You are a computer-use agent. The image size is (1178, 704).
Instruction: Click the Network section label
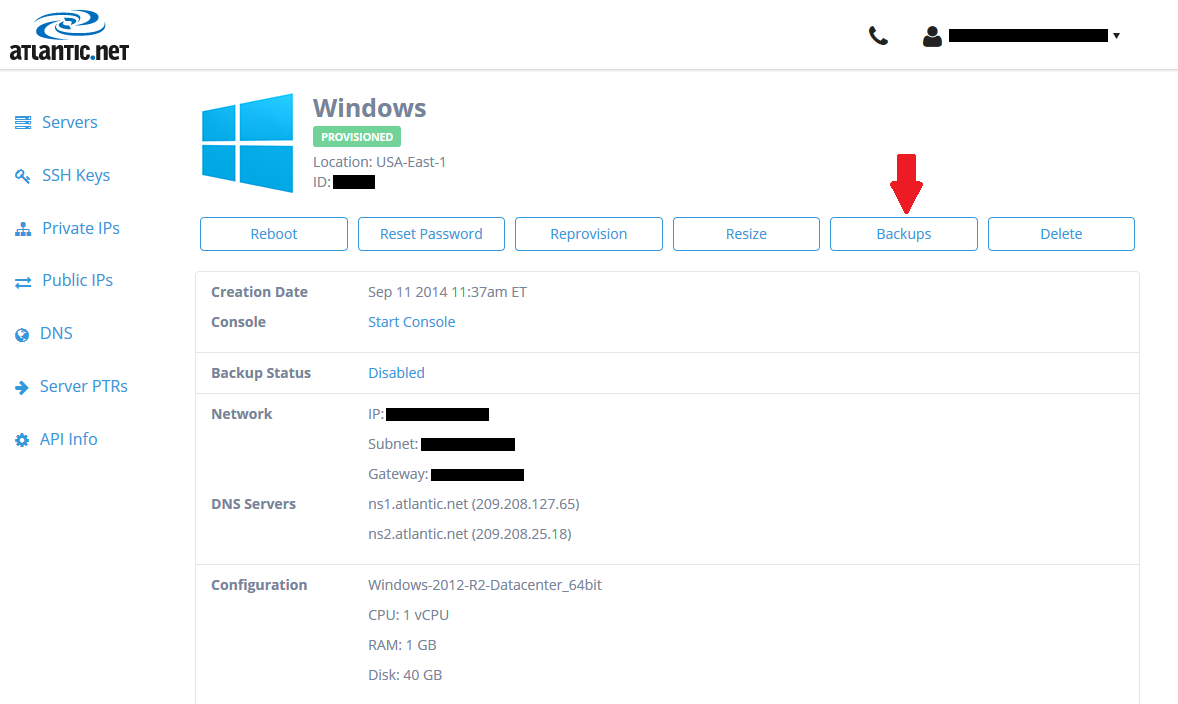tap(241, 414)
